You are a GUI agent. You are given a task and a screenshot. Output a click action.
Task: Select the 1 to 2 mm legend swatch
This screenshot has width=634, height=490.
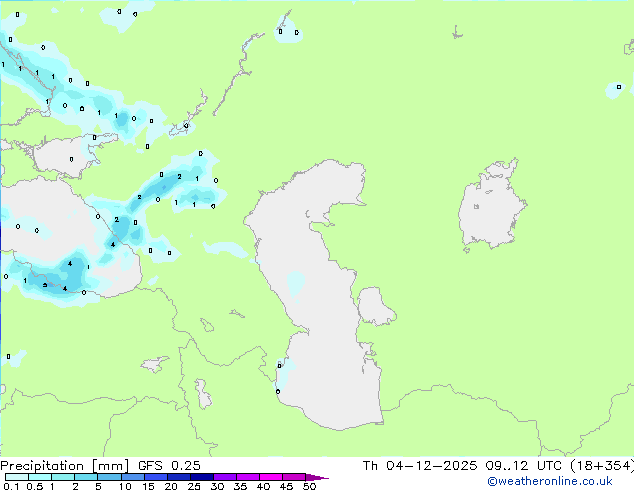(63, 477)
